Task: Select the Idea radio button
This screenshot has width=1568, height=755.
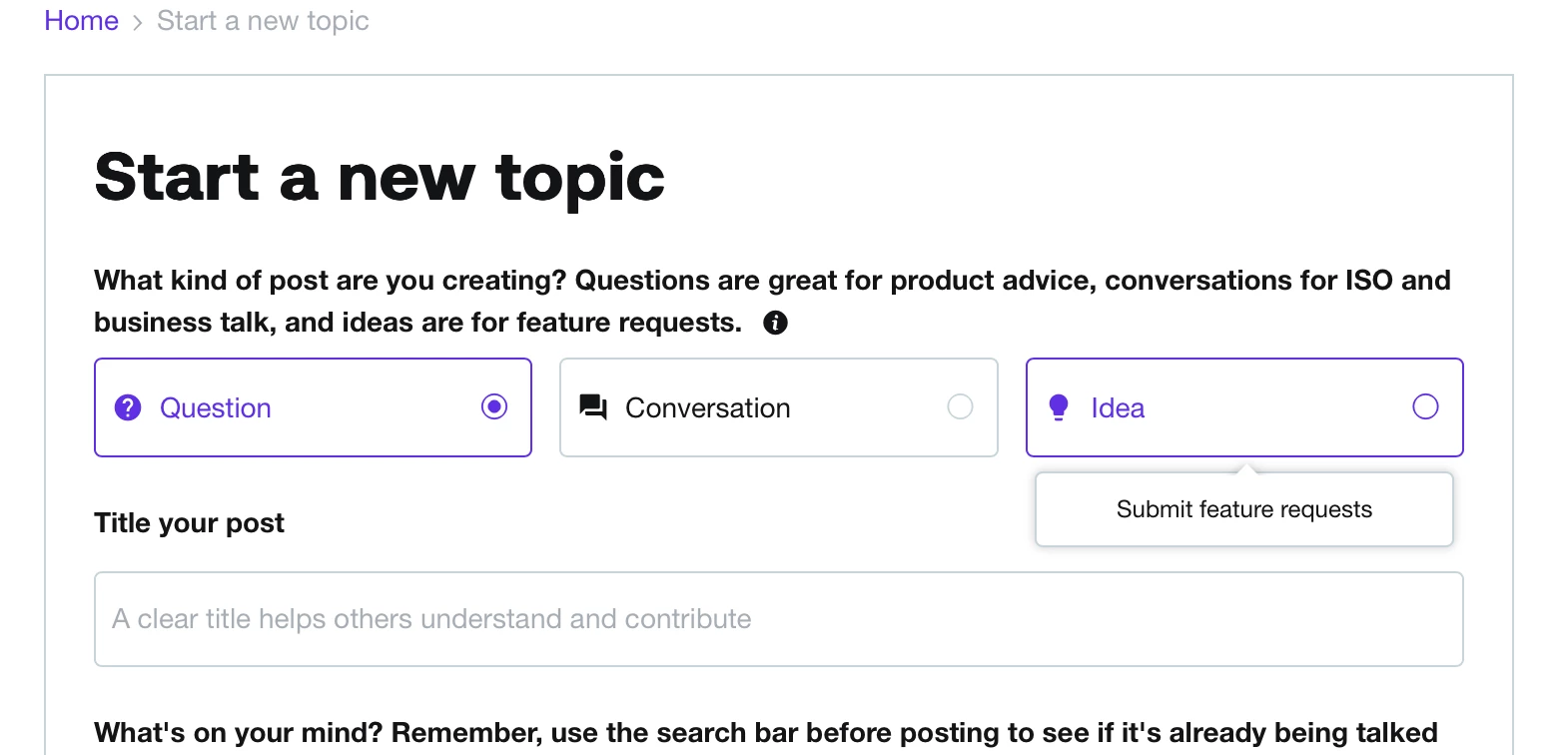Action: 1425,406
